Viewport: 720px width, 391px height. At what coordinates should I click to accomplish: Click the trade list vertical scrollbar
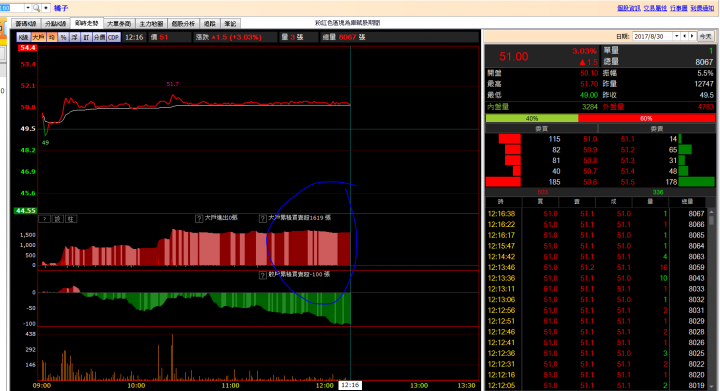711,298
